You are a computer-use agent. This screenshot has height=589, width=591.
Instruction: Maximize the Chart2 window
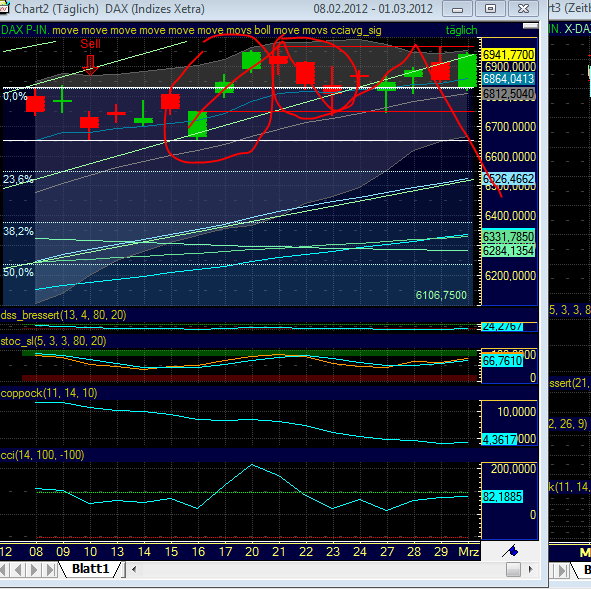pyautogui.click(x=490, y=8)
